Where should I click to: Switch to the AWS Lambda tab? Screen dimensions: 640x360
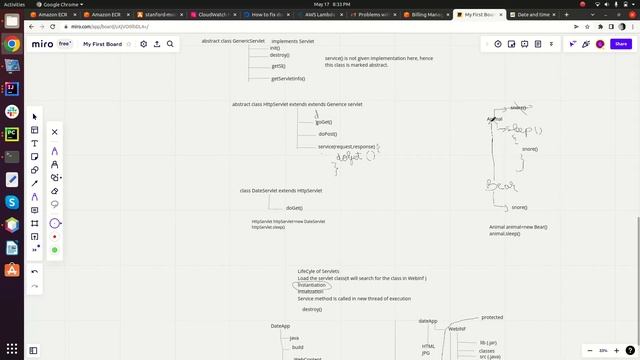coord(319,15)
